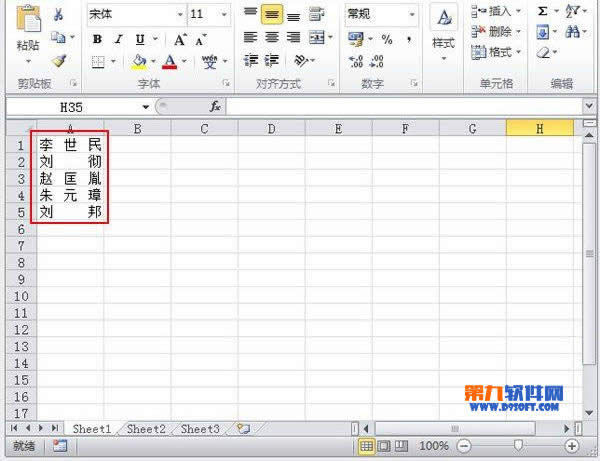Click the wrap text icon

317,15
